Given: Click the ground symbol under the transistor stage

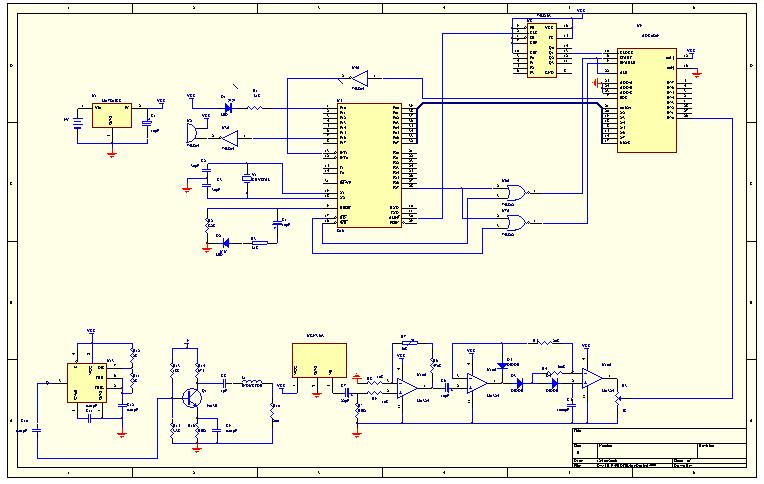Looking at the screenshot, I should (197, 450).
